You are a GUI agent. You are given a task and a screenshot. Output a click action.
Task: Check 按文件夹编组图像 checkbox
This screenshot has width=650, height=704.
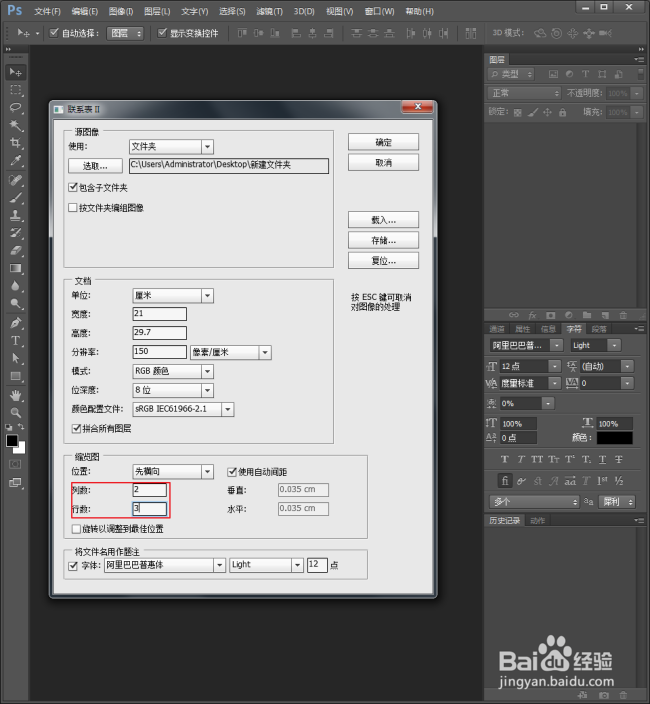73,207
